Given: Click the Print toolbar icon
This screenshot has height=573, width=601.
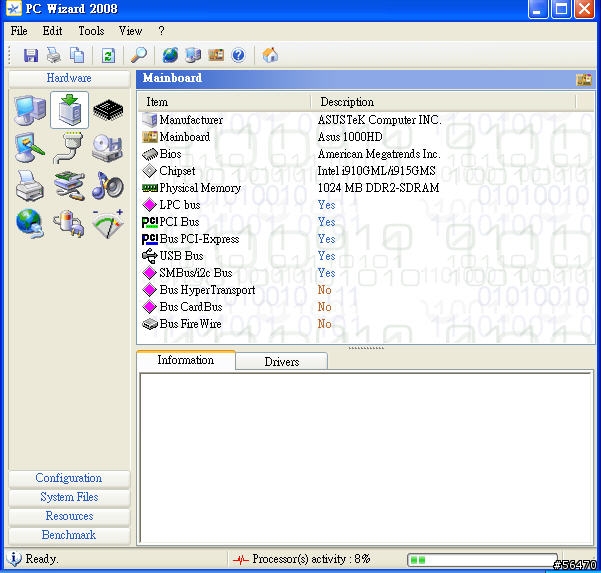Looking at the screenshot, I should click(54, 56).
